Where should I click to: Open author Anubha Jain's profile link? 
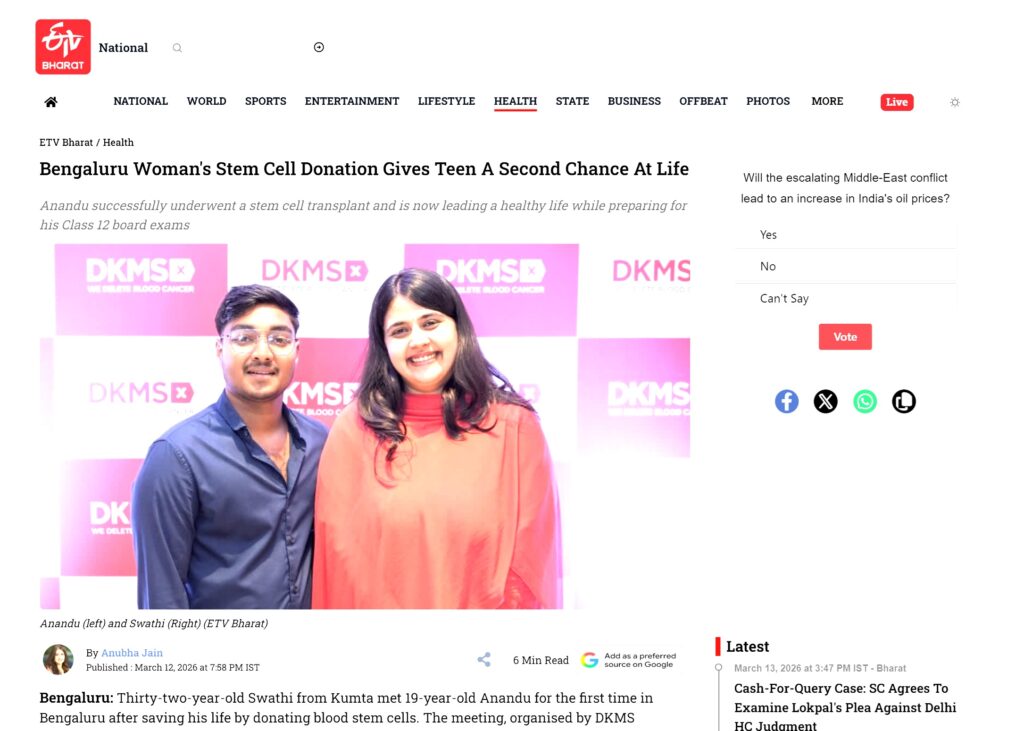132,653
